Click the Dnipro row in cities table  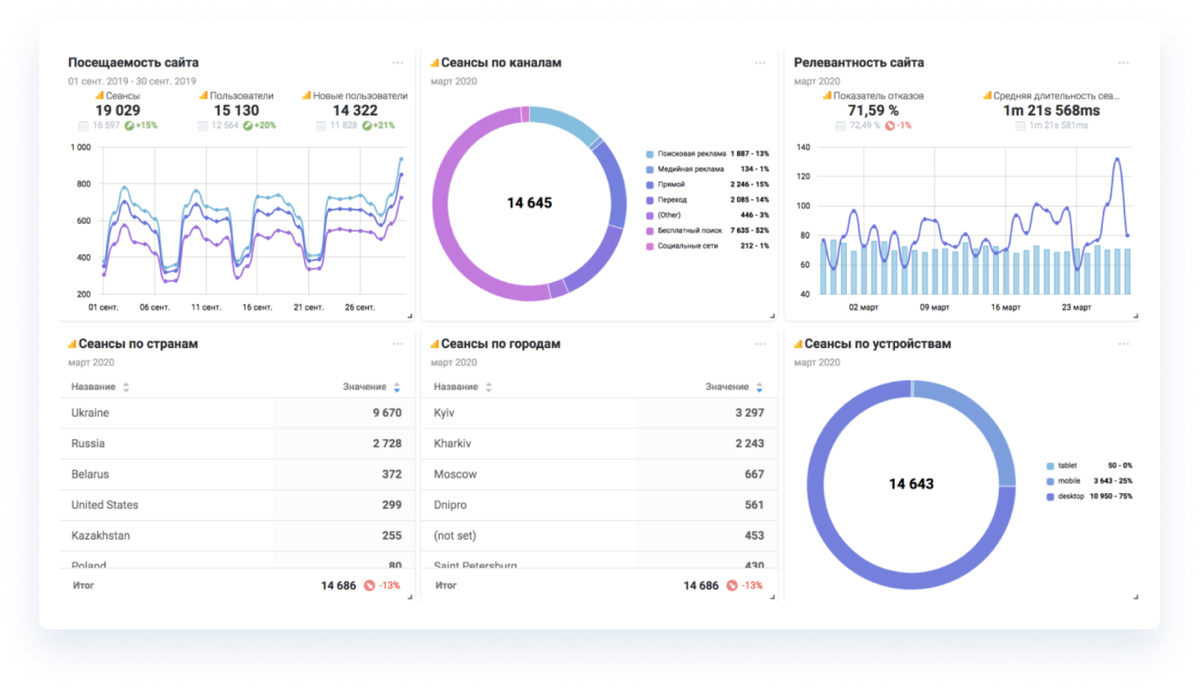(600, 505)
